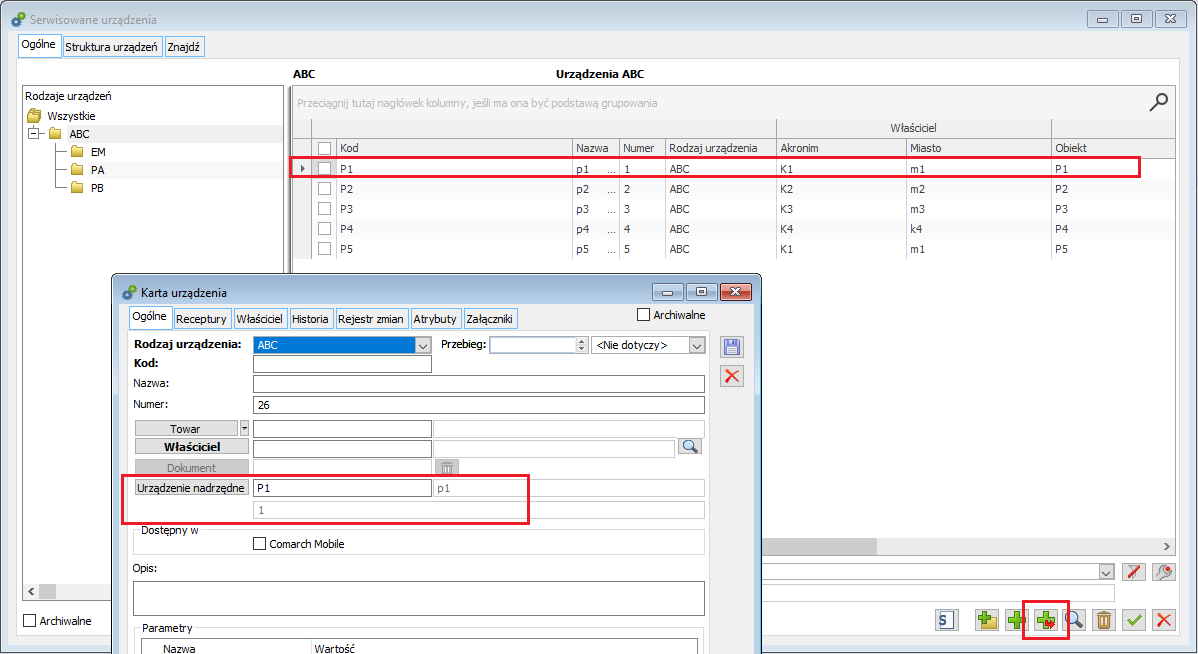The width and height of the screenshot is (1198, 654).
Task: Click the S document icon in bottom toolbar
Action: pos(947,620)
